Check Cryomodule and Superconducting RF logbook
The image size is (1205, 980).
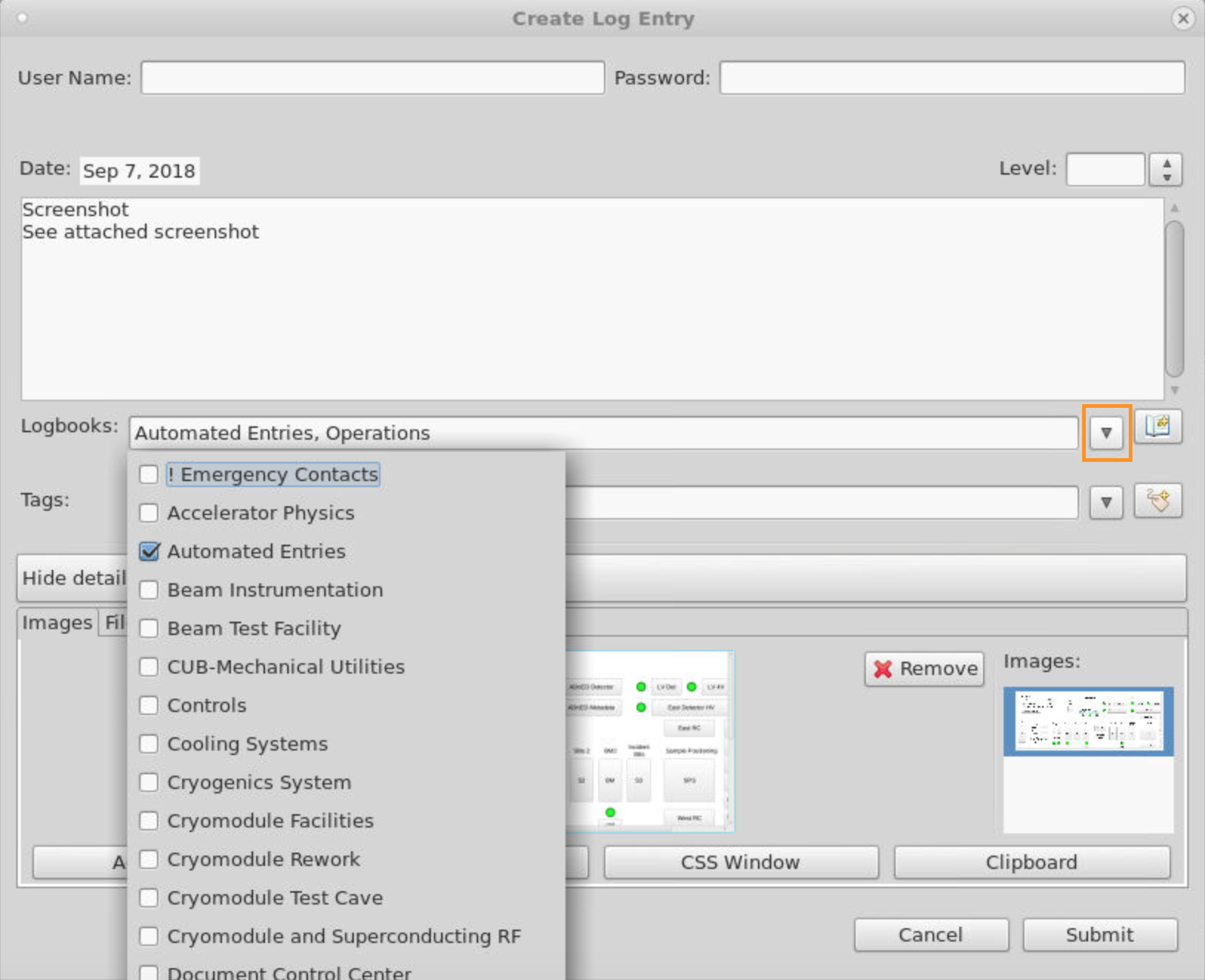tap(149, 936)
